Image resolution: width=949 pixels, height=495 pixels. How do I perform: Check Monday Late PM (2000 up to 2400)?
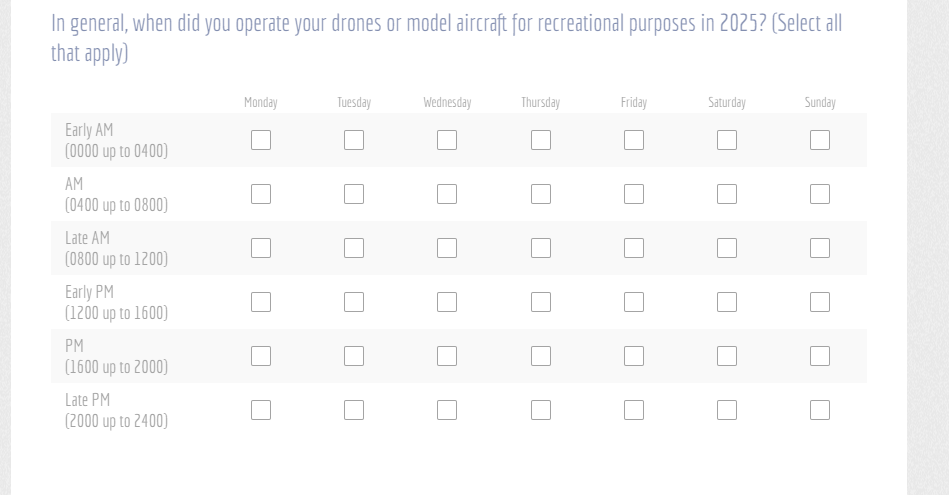click(x=261, y=410)
